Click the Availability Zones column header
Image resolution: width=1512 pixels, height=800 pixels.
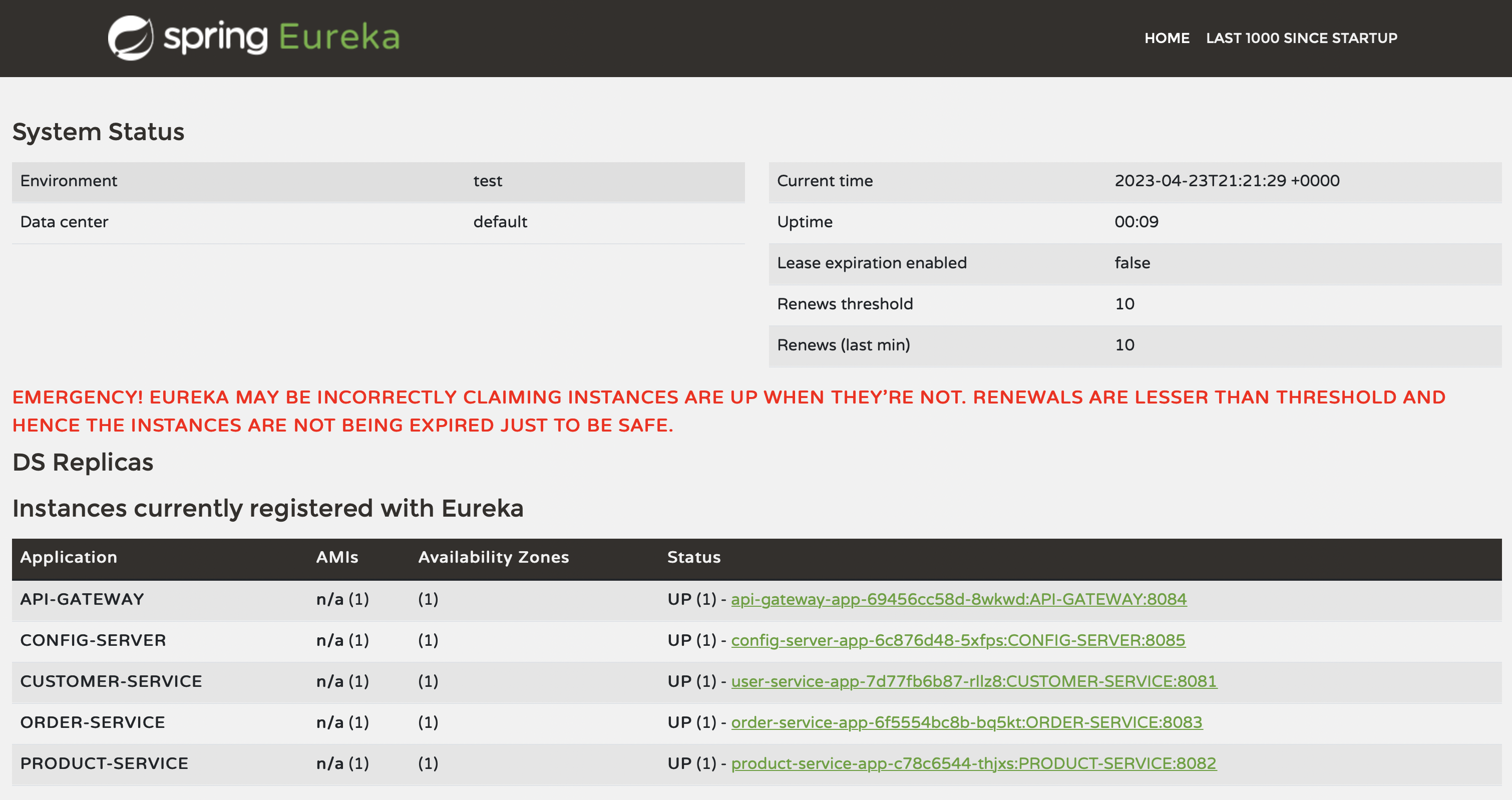coord(494,557)
